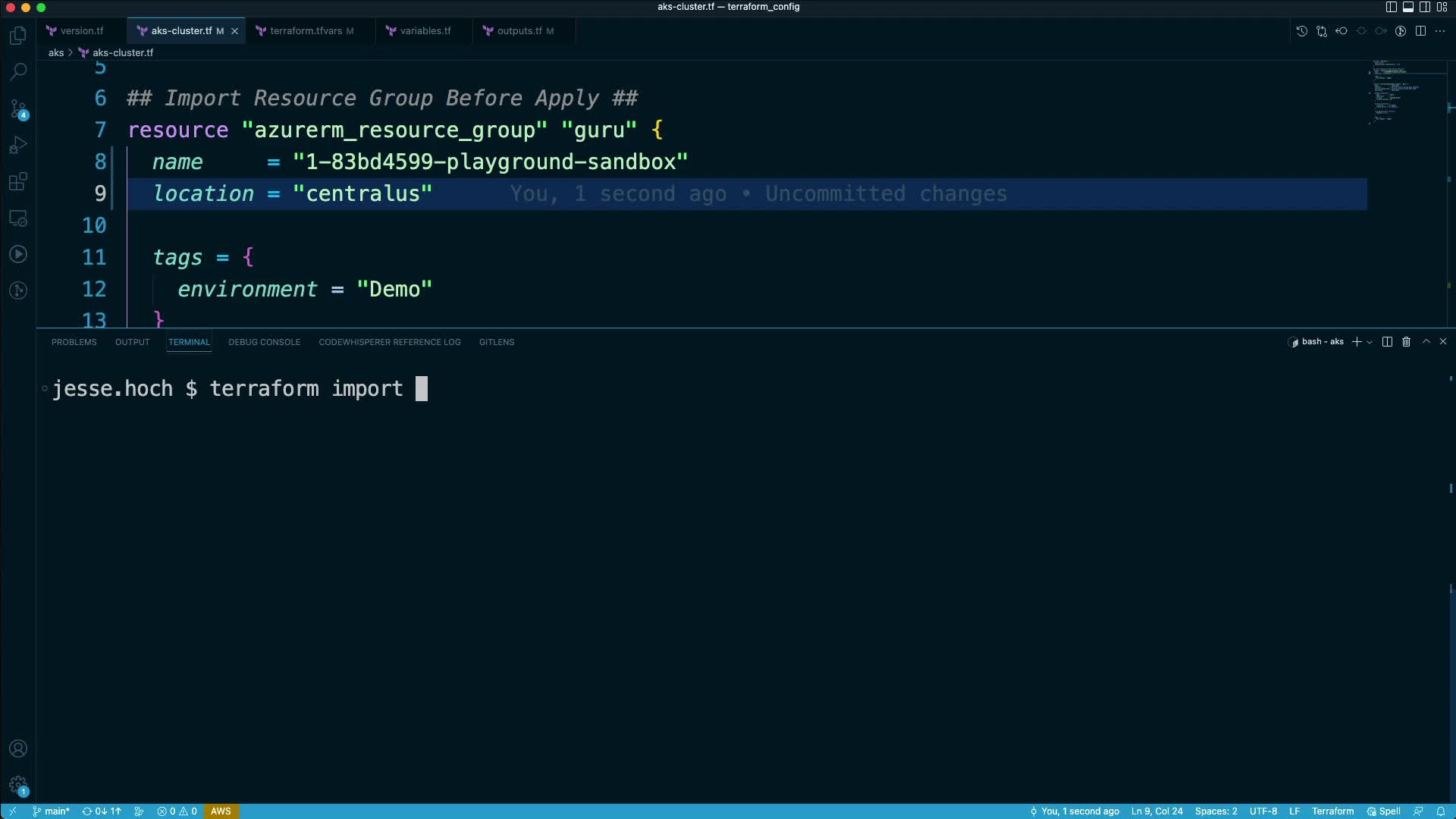
Task: Switch to terraform.tfvars tab
Action: click(x=306, y=31)
